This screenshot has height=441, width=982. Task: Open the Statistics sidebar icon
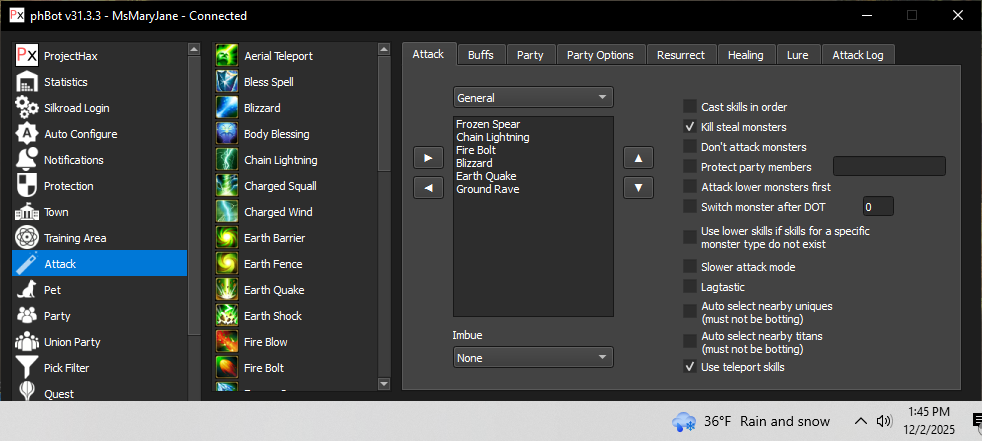(27, 82)
